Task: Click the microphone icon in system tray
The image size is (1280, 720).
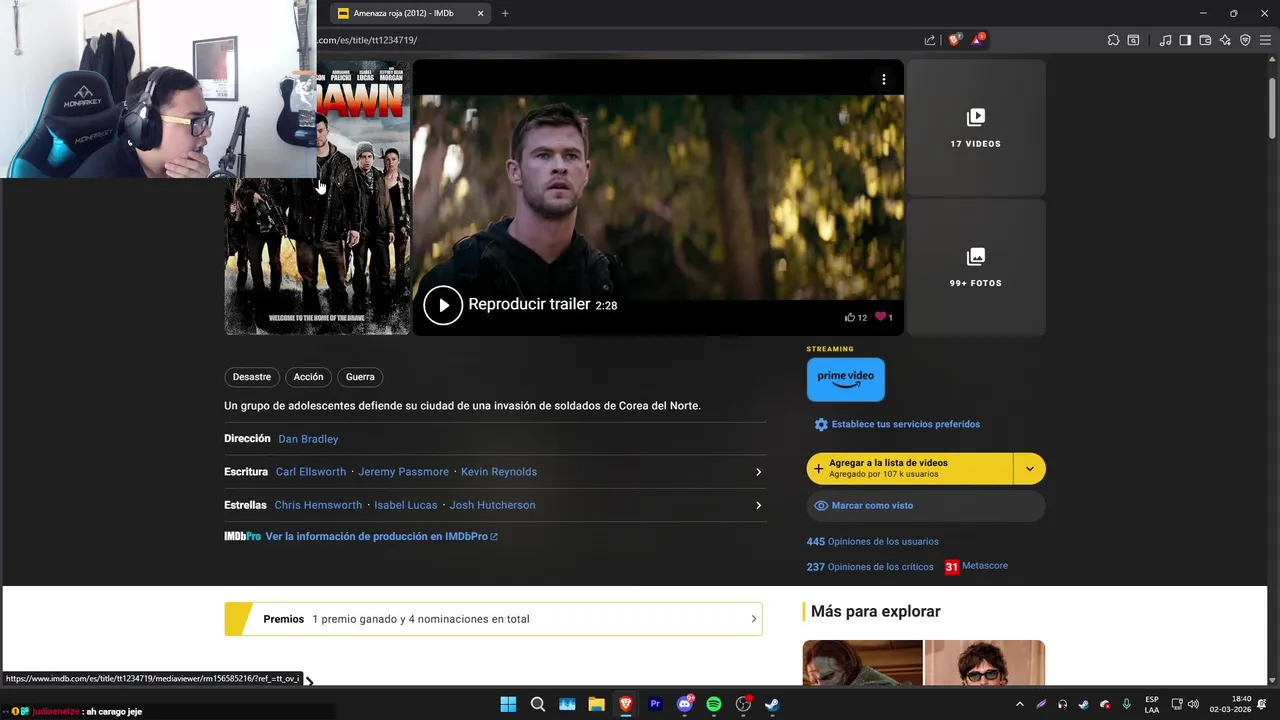Action: click(x=1127, y=704)
